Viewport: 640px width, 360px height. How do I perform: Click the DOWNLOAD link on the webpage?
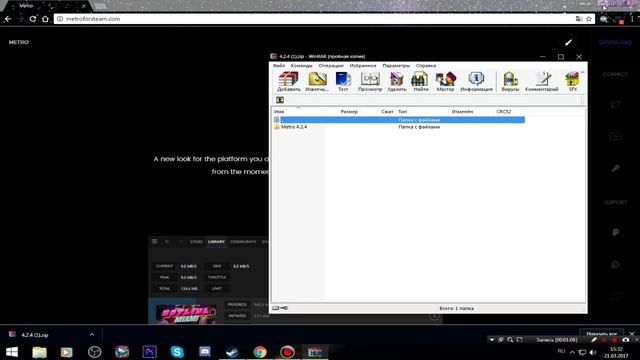tap(615, 42)
